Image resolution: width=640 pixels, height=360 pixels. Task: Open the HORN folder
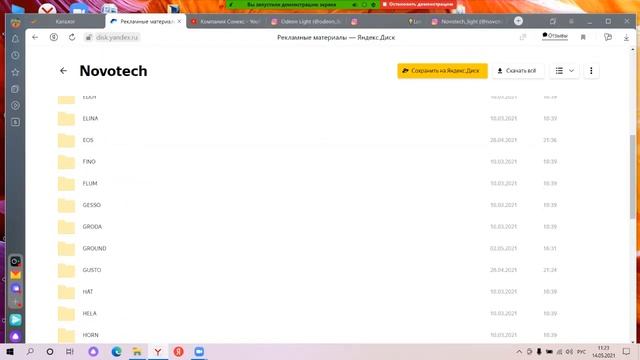90,335
